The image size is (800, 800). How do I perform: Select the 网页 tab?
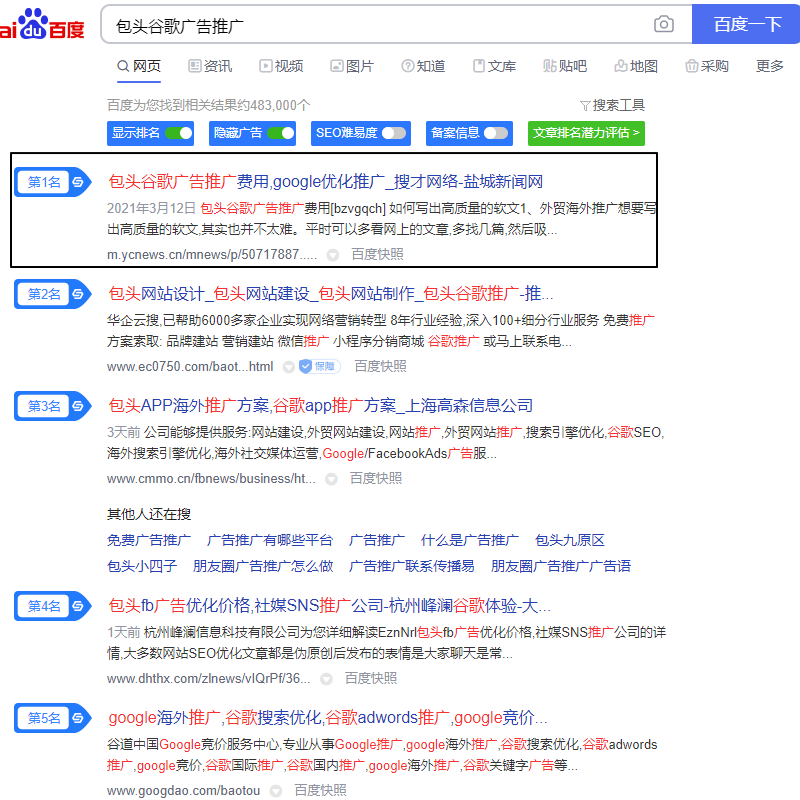pyautogui.click(x=139, y=66)
